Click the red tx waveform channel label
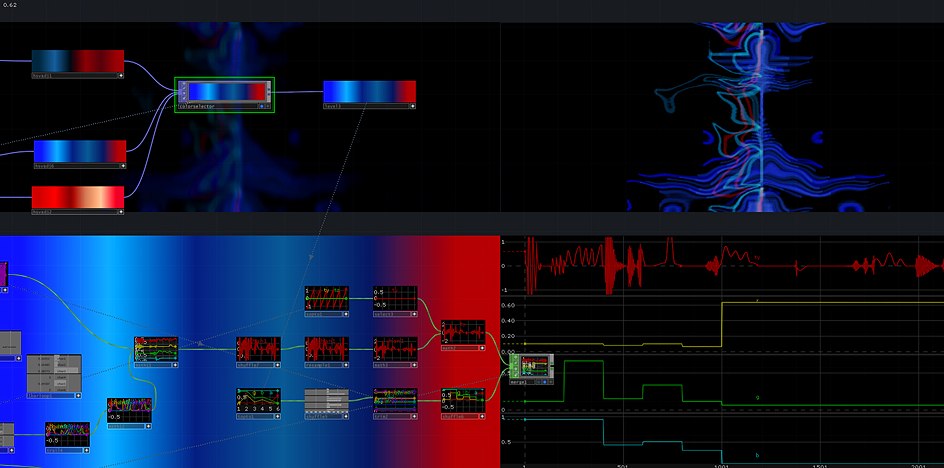 tap(757, 258)
